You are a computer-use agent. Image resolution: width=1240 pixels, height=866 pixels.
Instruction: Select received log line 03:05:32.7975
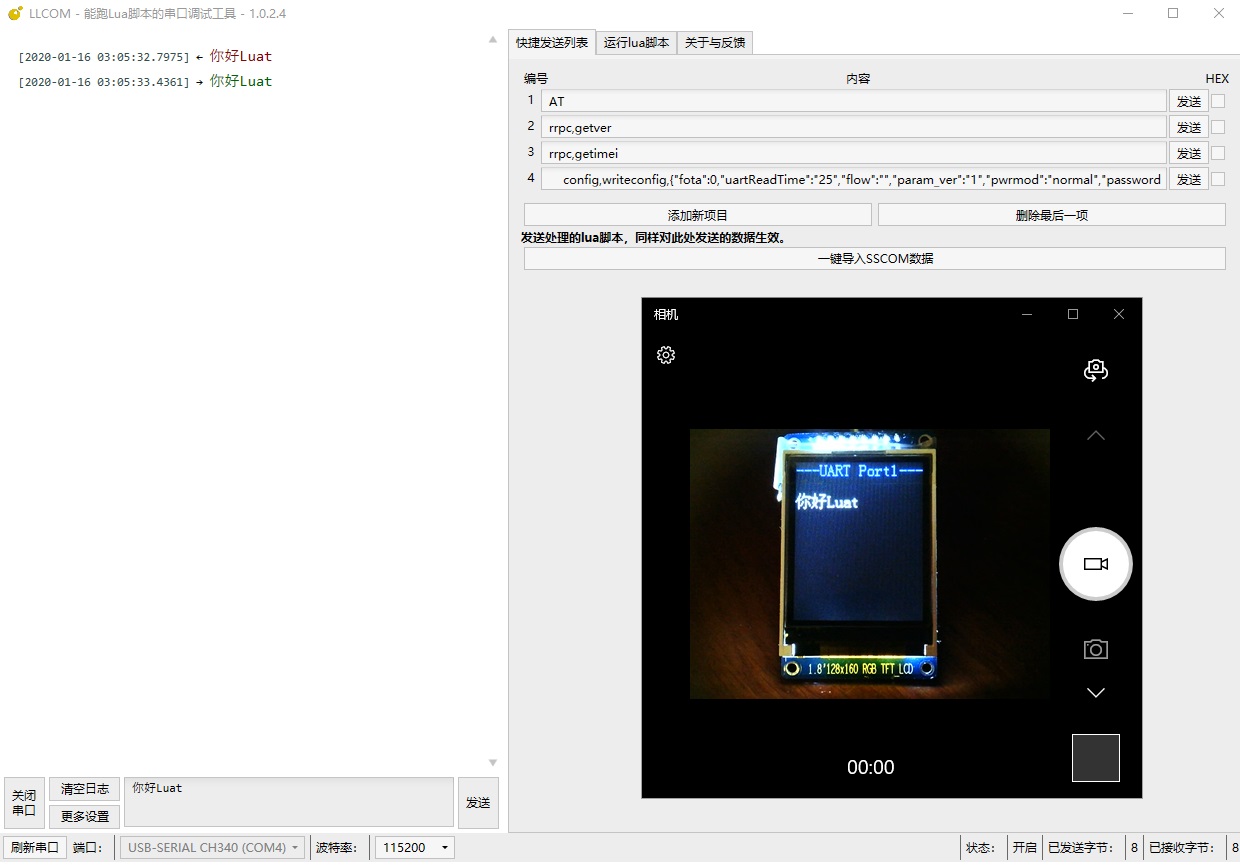(x=145, y=57)
